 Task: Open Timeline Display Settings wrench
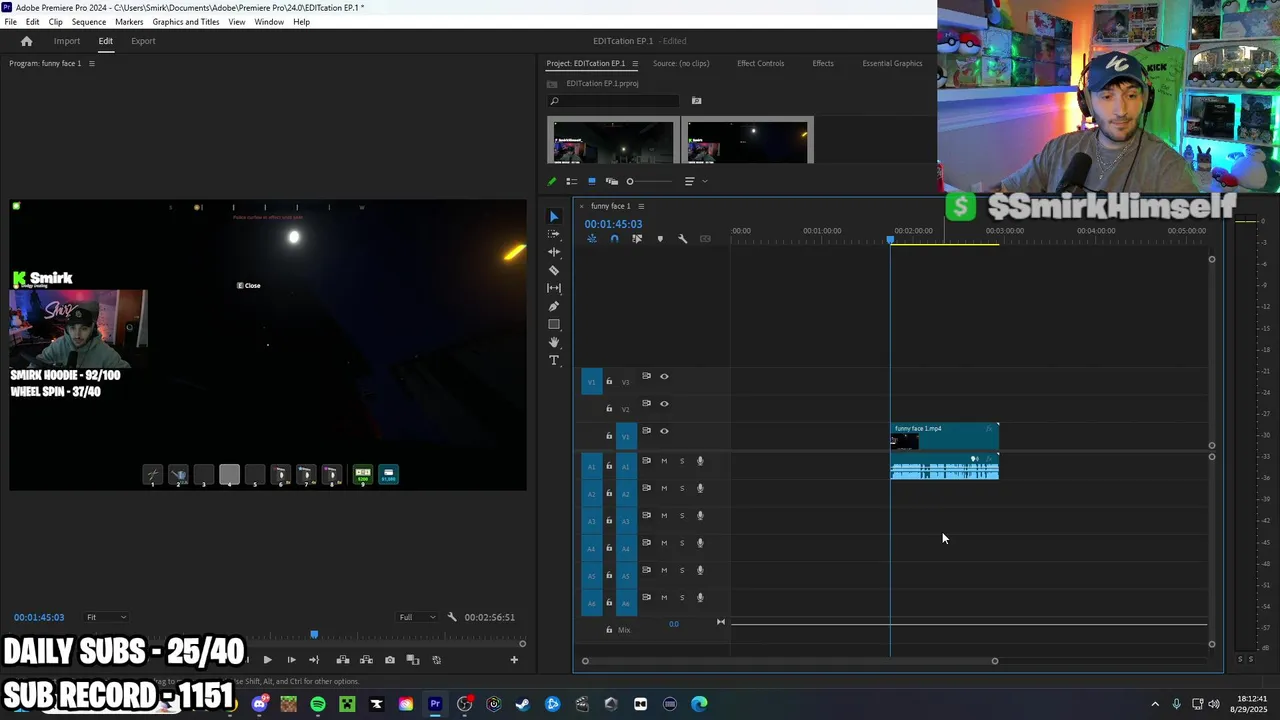point(683,239)
